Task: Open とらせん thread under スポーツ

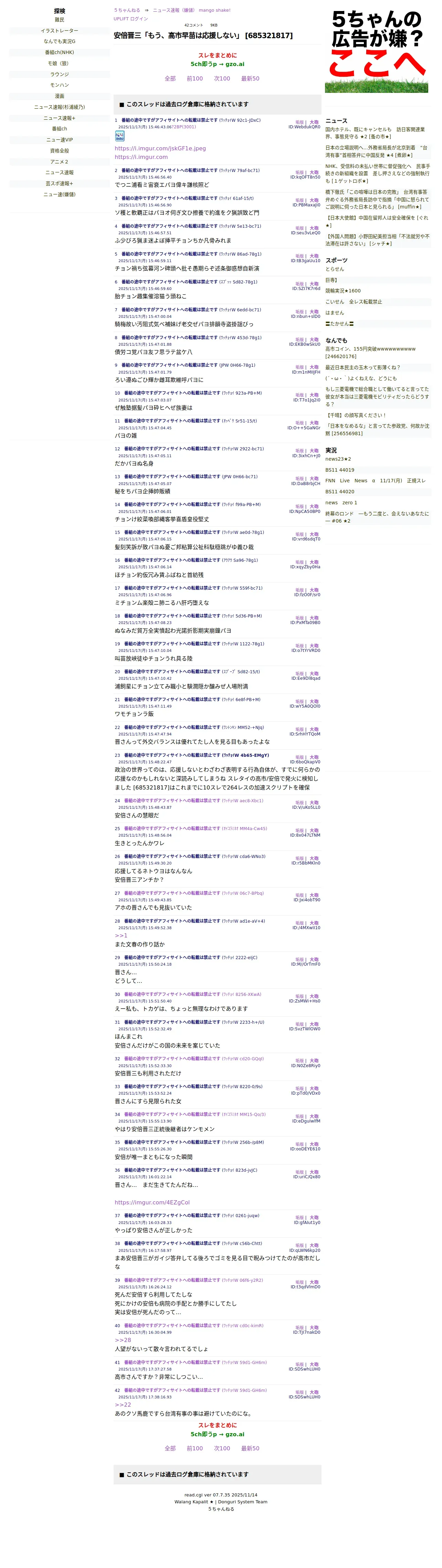Action: pos(335,269)
